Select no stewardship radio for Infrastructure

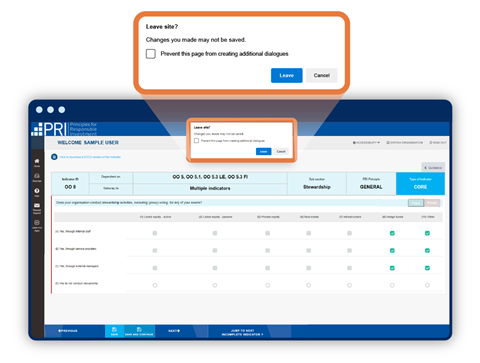click(349, 285)
